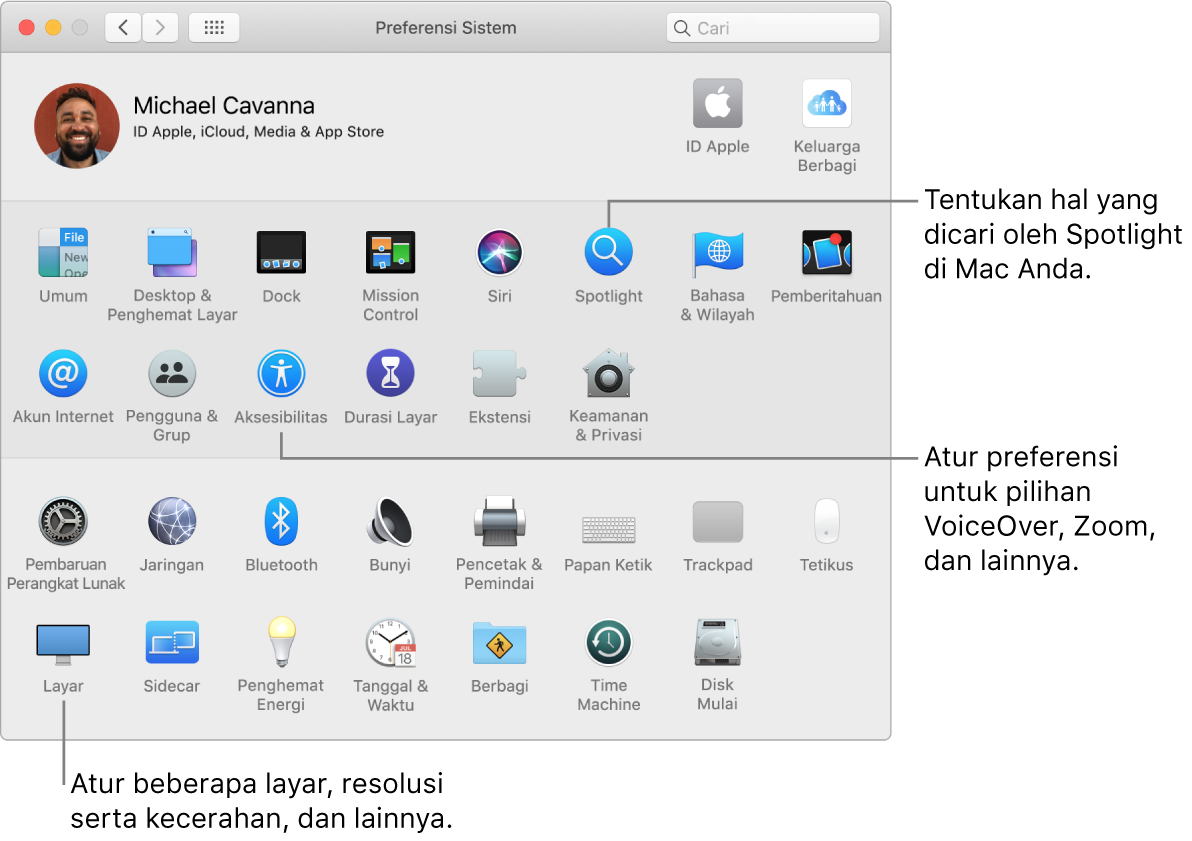Open Durasi Layar preferences
Viewport: 1192px width, 841px height.
point(390,374)
